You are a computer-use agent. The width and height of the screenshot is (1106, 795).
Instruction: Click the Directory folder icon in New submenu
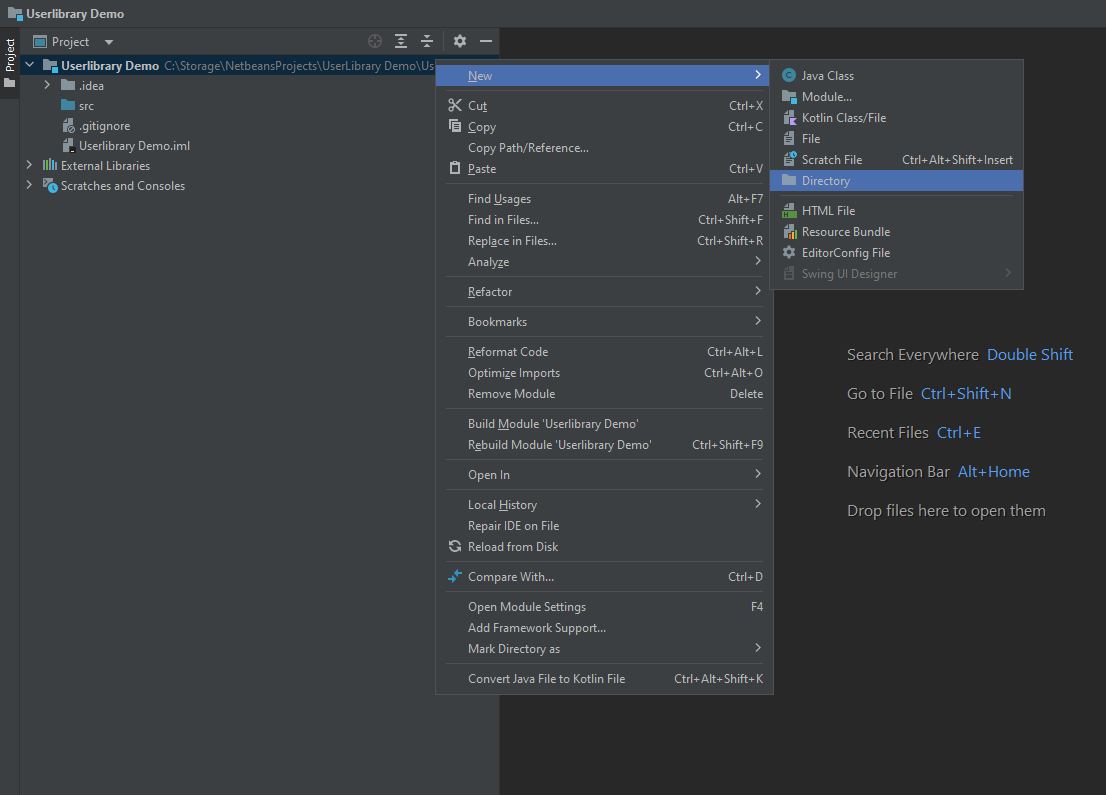click(x=789, y=180)
